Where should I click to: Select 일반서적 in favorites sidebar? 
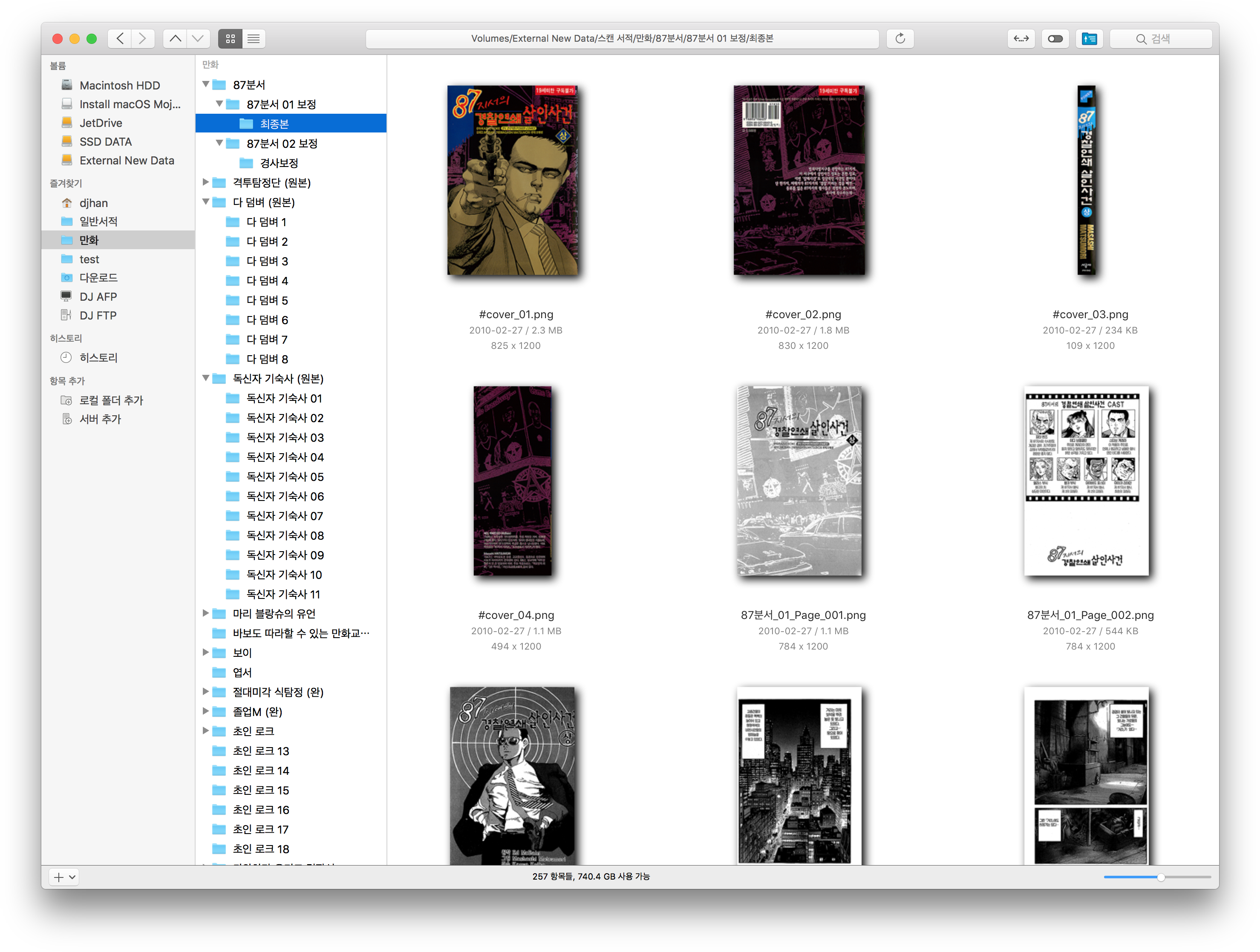coord(98,221)
